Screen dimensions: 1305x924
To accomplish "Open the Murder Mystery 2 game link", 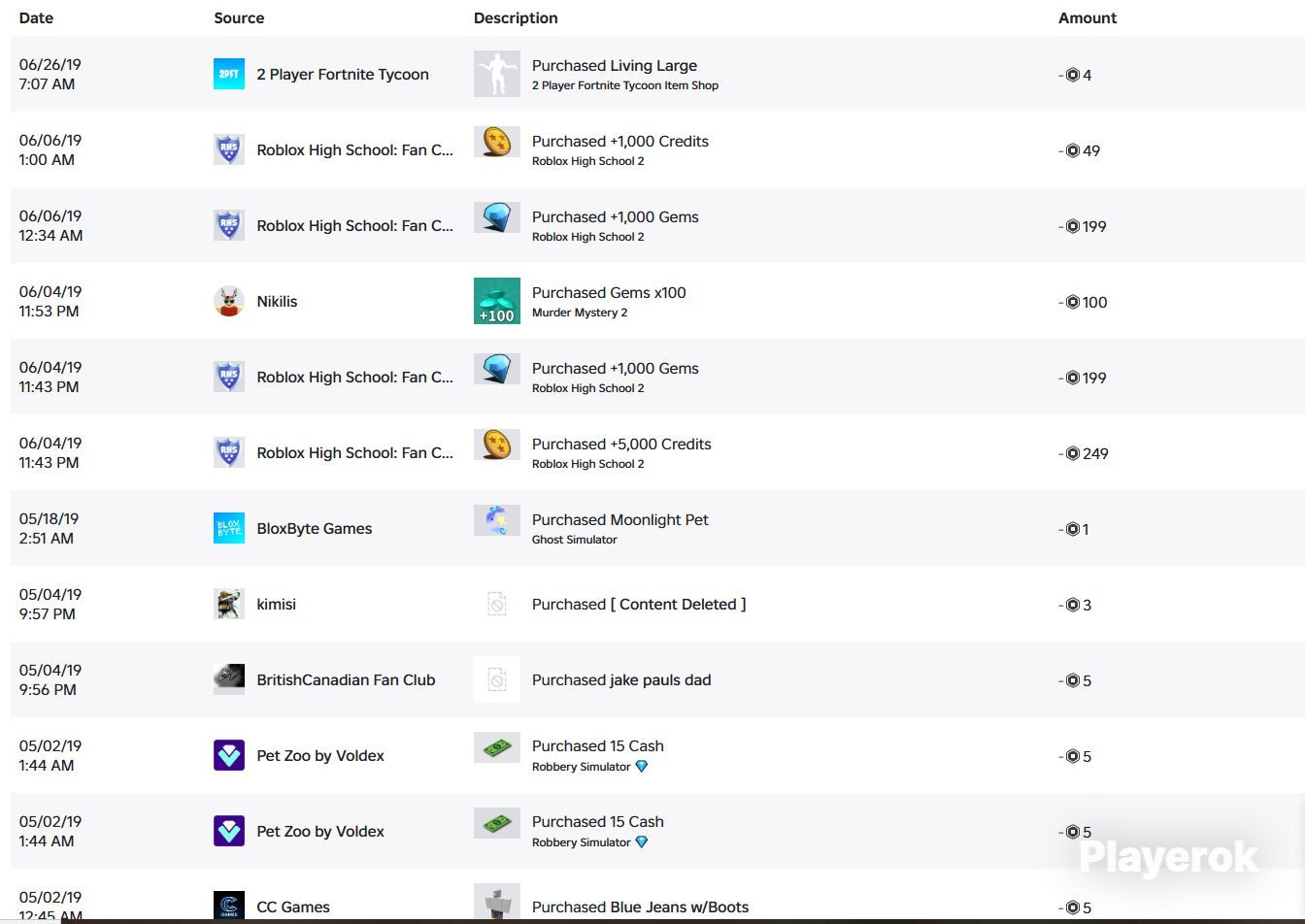I will click(x=580, y=313).
